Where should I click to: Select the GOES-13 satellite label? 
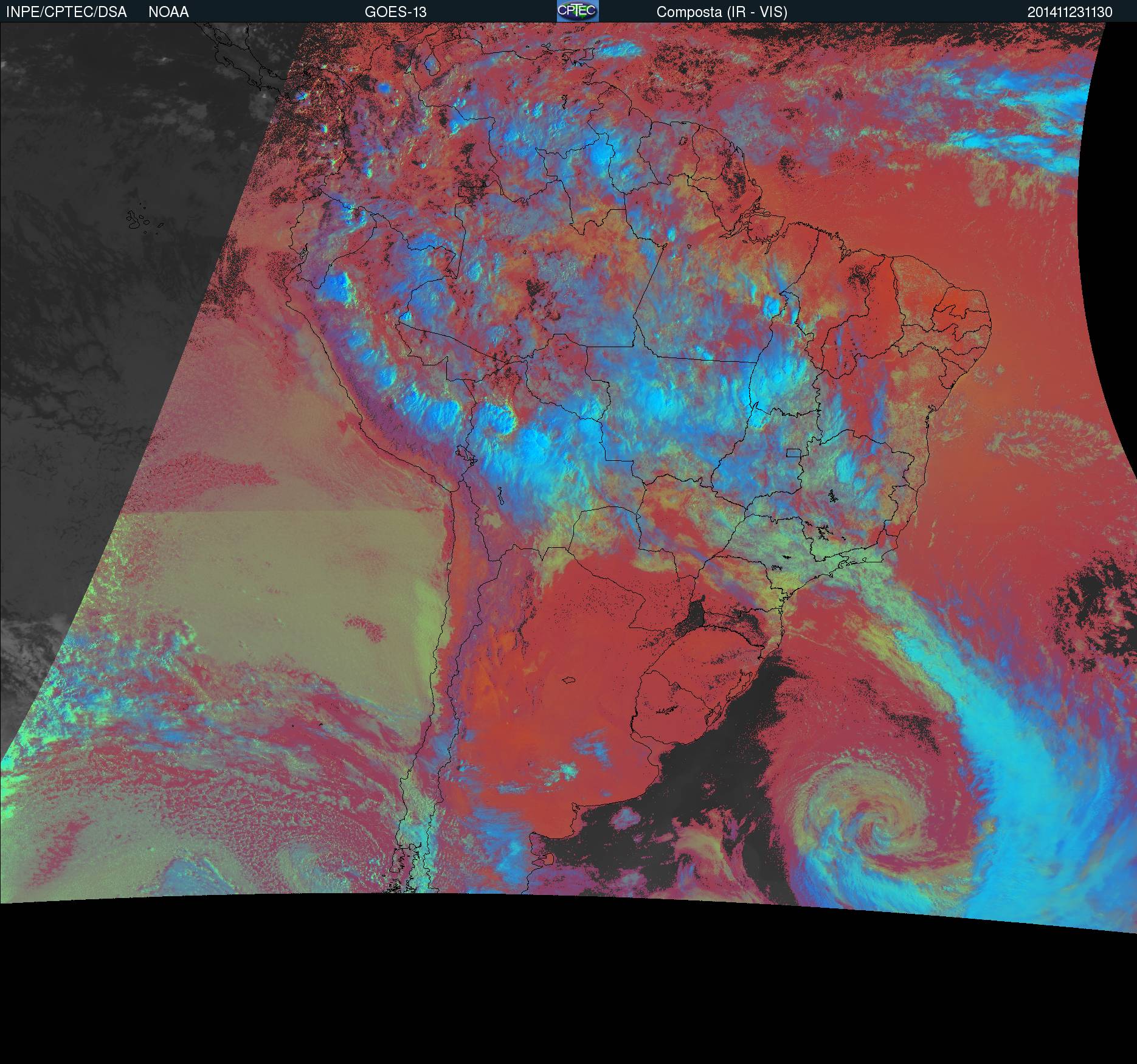point(395,12)
